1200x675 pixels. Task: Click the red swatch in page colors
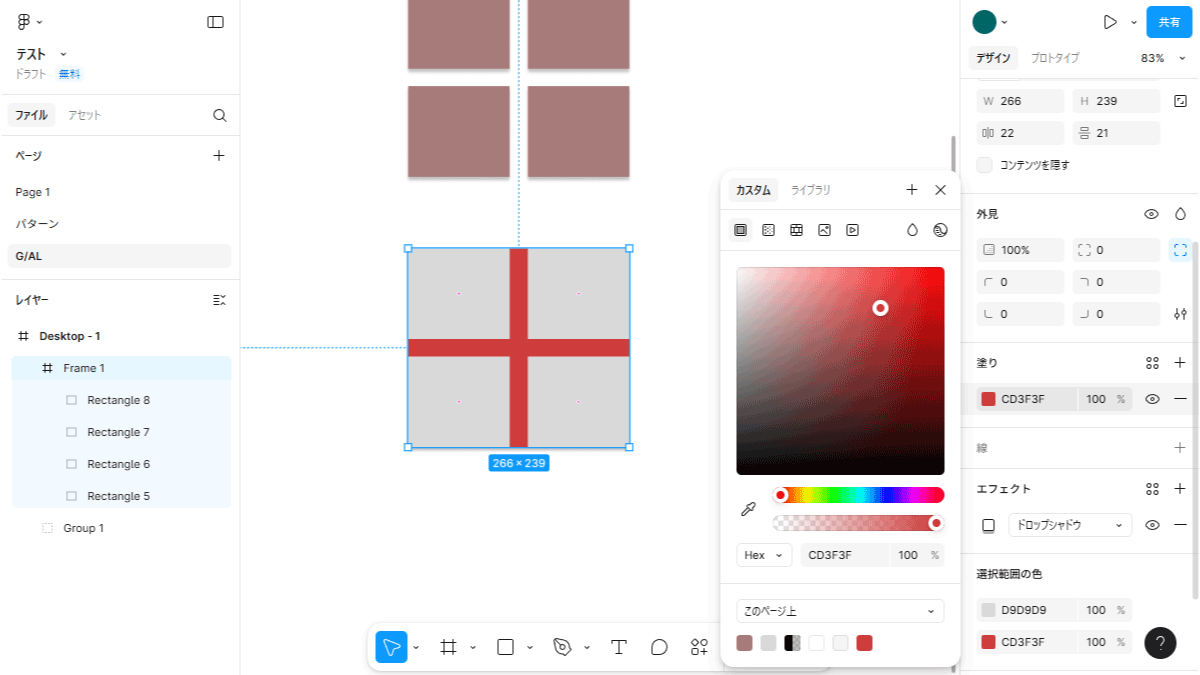point(864,643)
